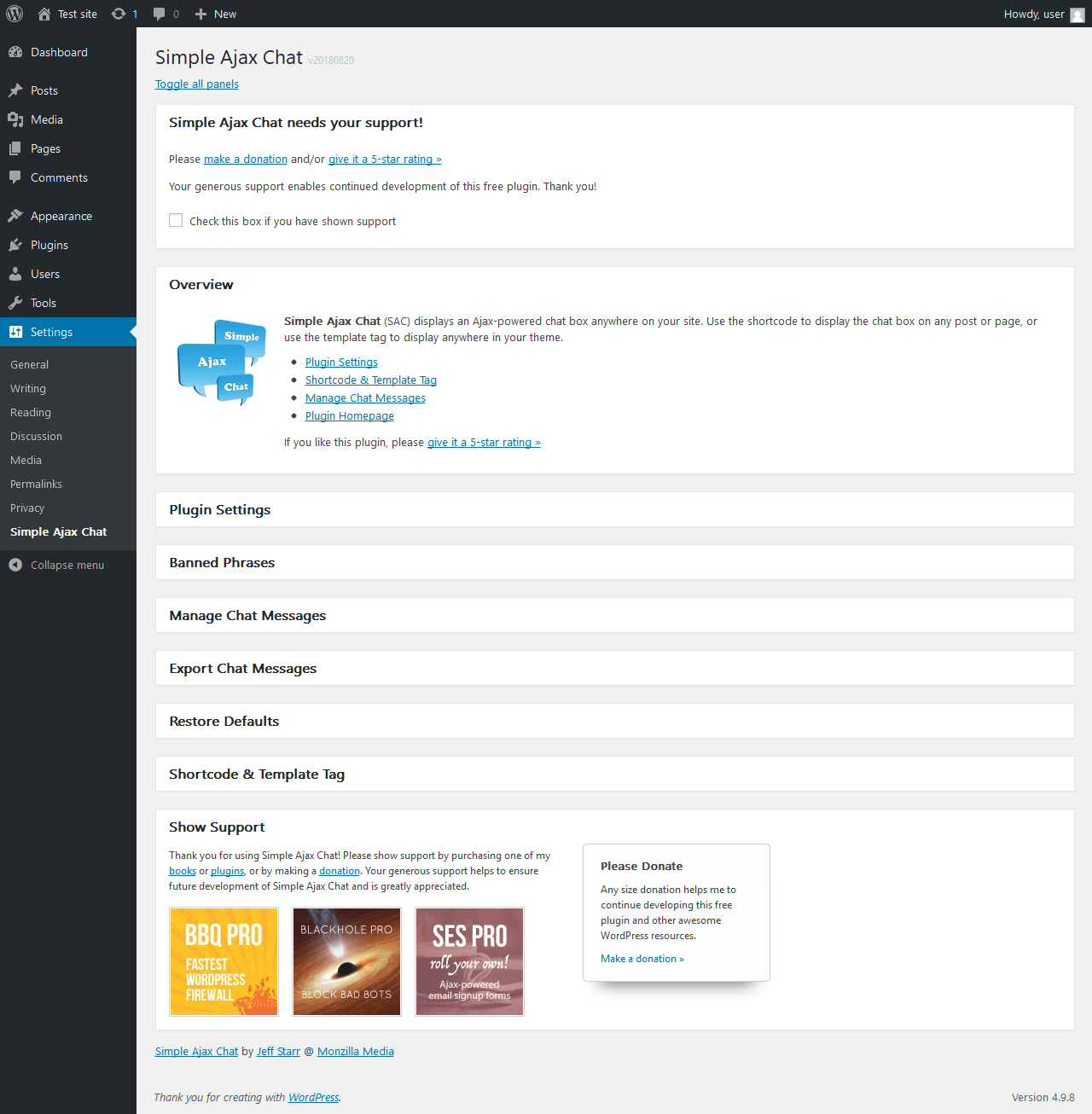
Task: Collapse the 'needs your support' panel header
Action: [614, 122]
